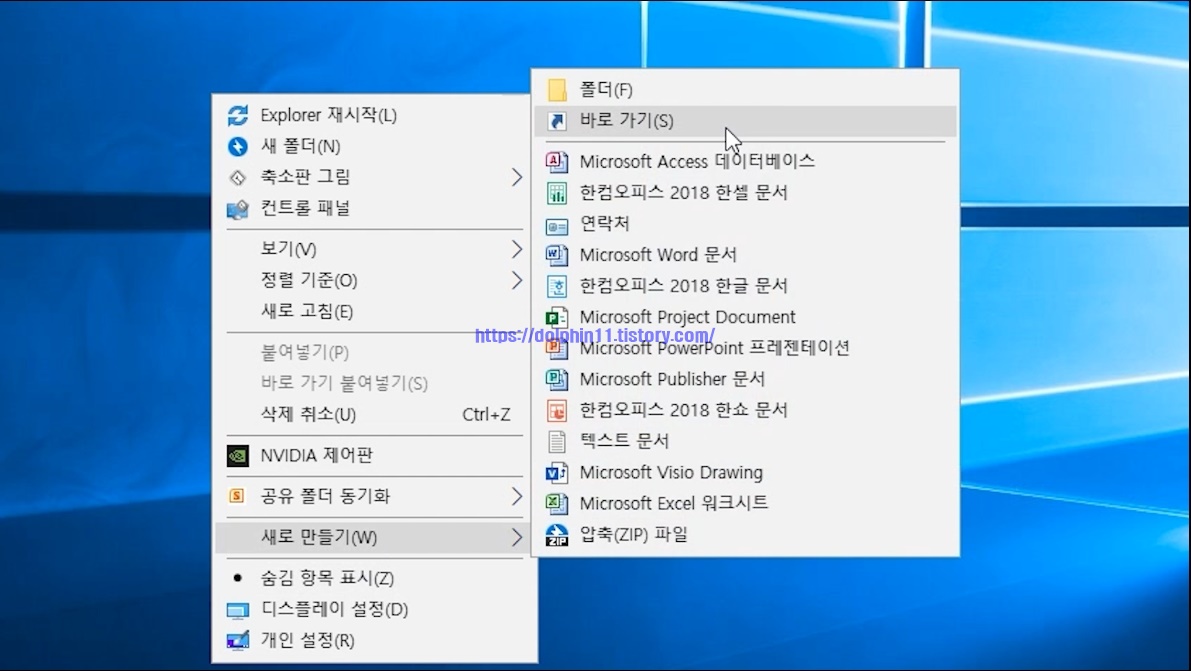Click the Microsoft Word document icon

coord(557,255)
